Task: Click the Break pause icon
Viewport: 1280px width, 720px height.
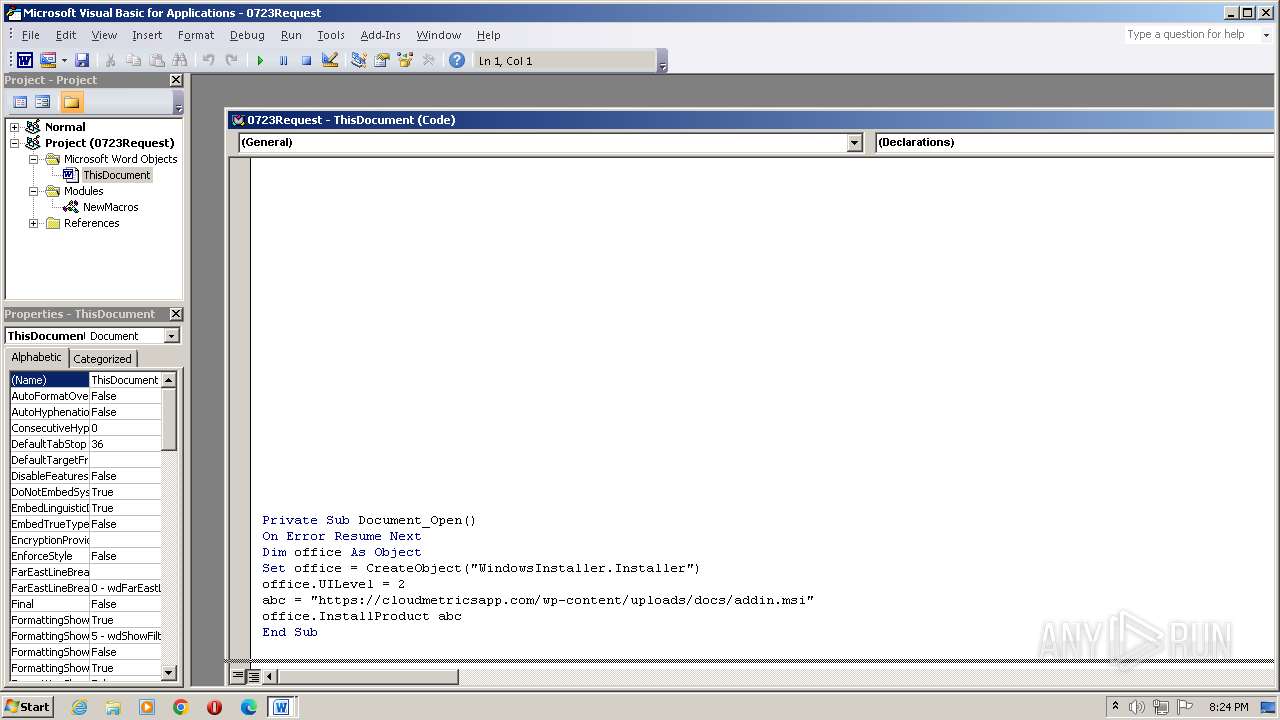Action: click(x=283, y=61)
